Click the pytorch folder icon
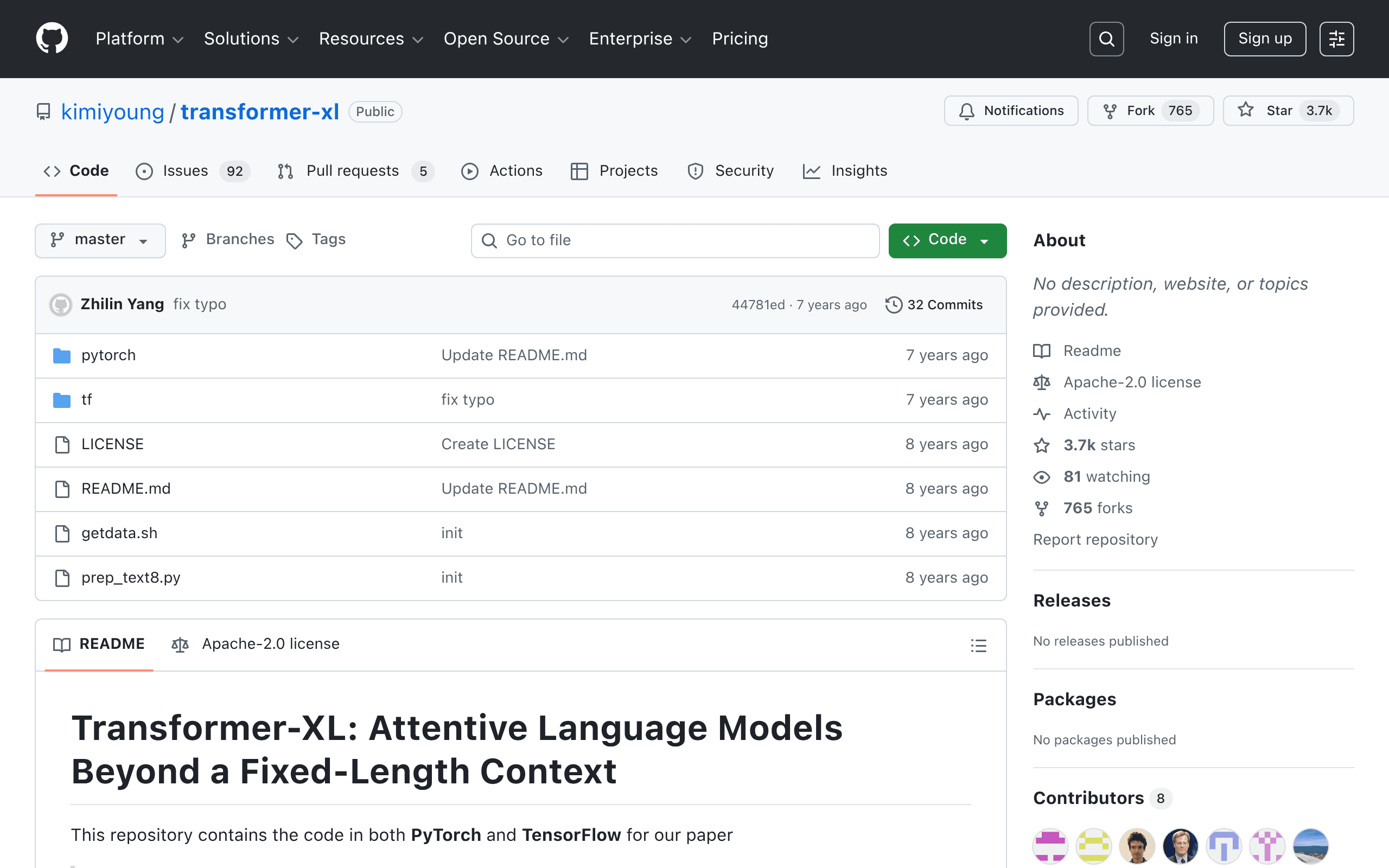This screenshot has height=868, width=1389. (61, 356)
